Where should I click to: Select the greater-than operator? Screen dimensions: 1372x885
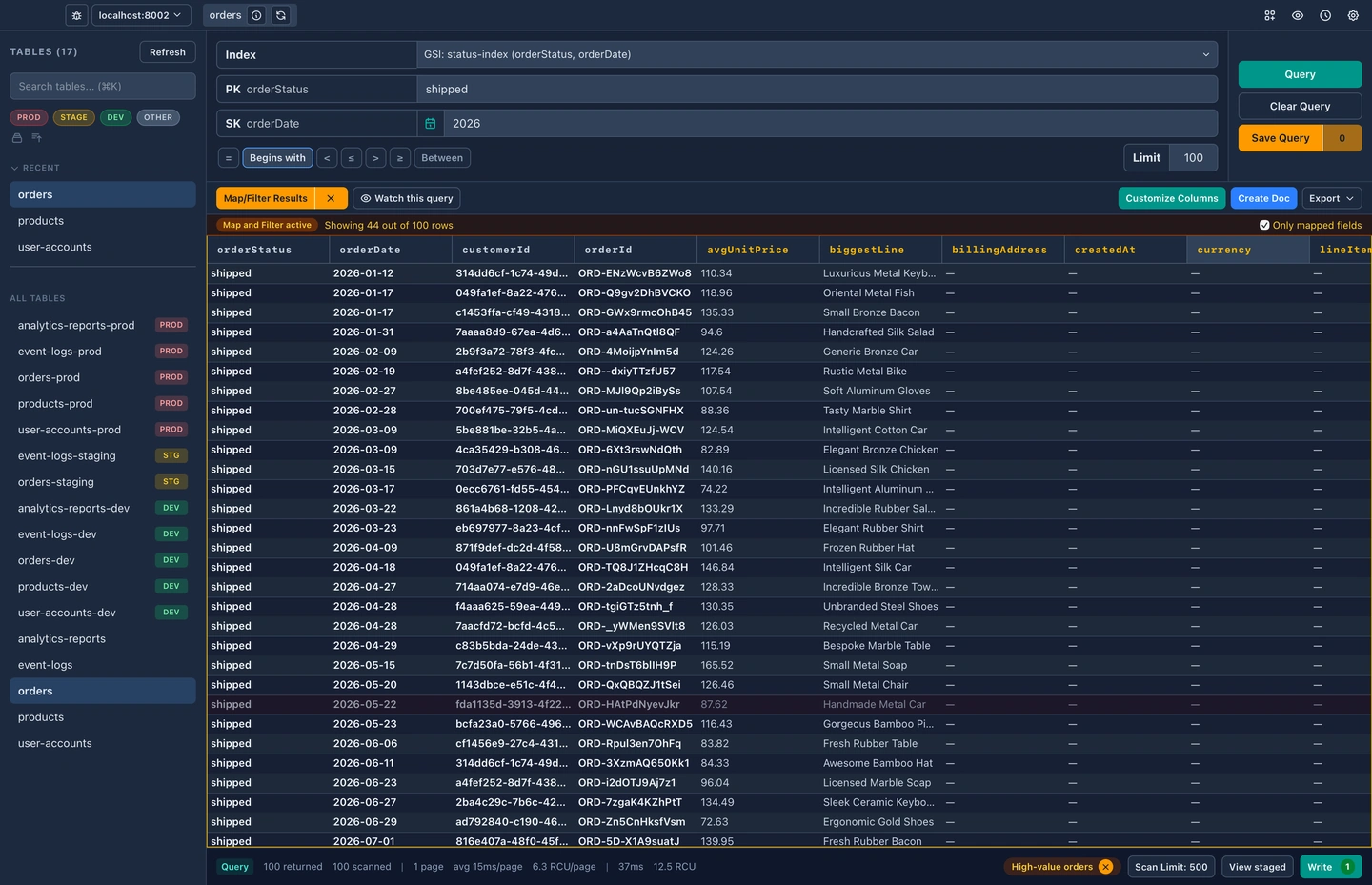(x=375, y=158)
